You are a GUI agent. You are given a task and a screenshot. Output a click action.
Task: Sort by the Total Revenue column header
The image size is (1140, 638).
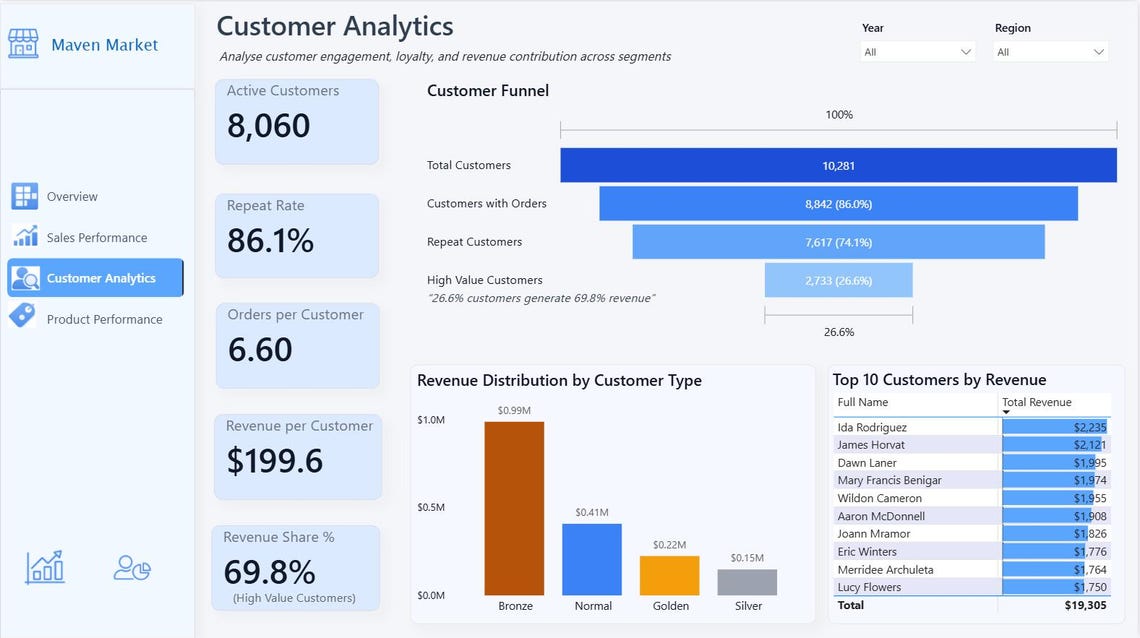[x=1037, y=402]
